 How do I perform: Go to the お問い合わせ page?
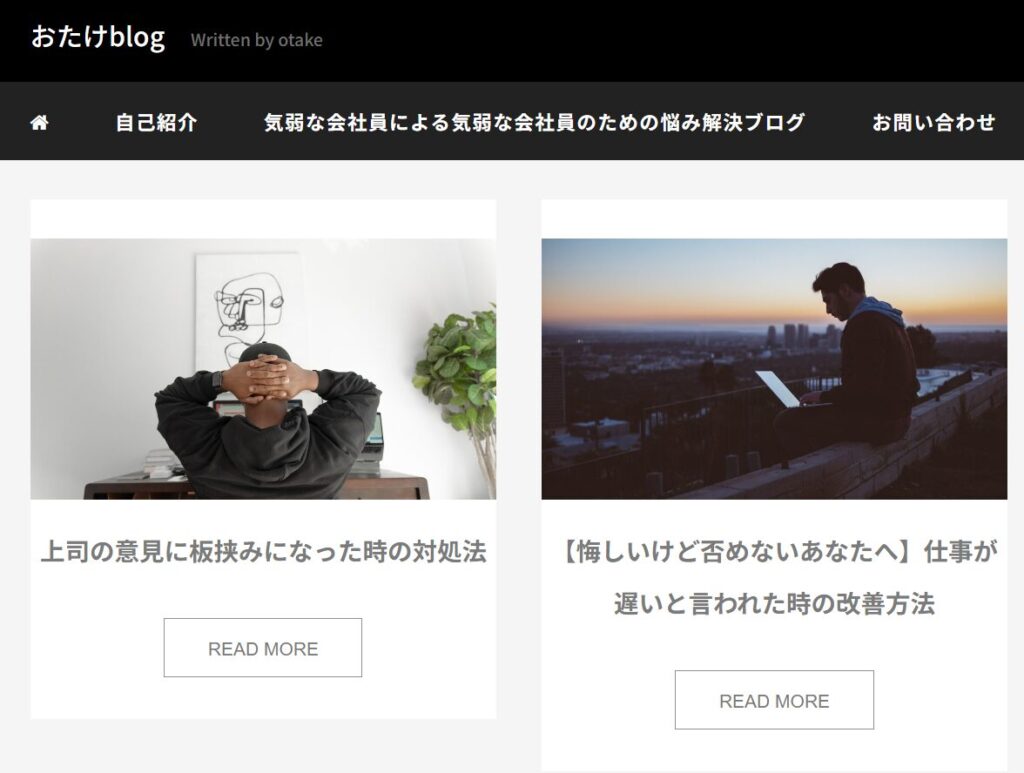[934, 122]
